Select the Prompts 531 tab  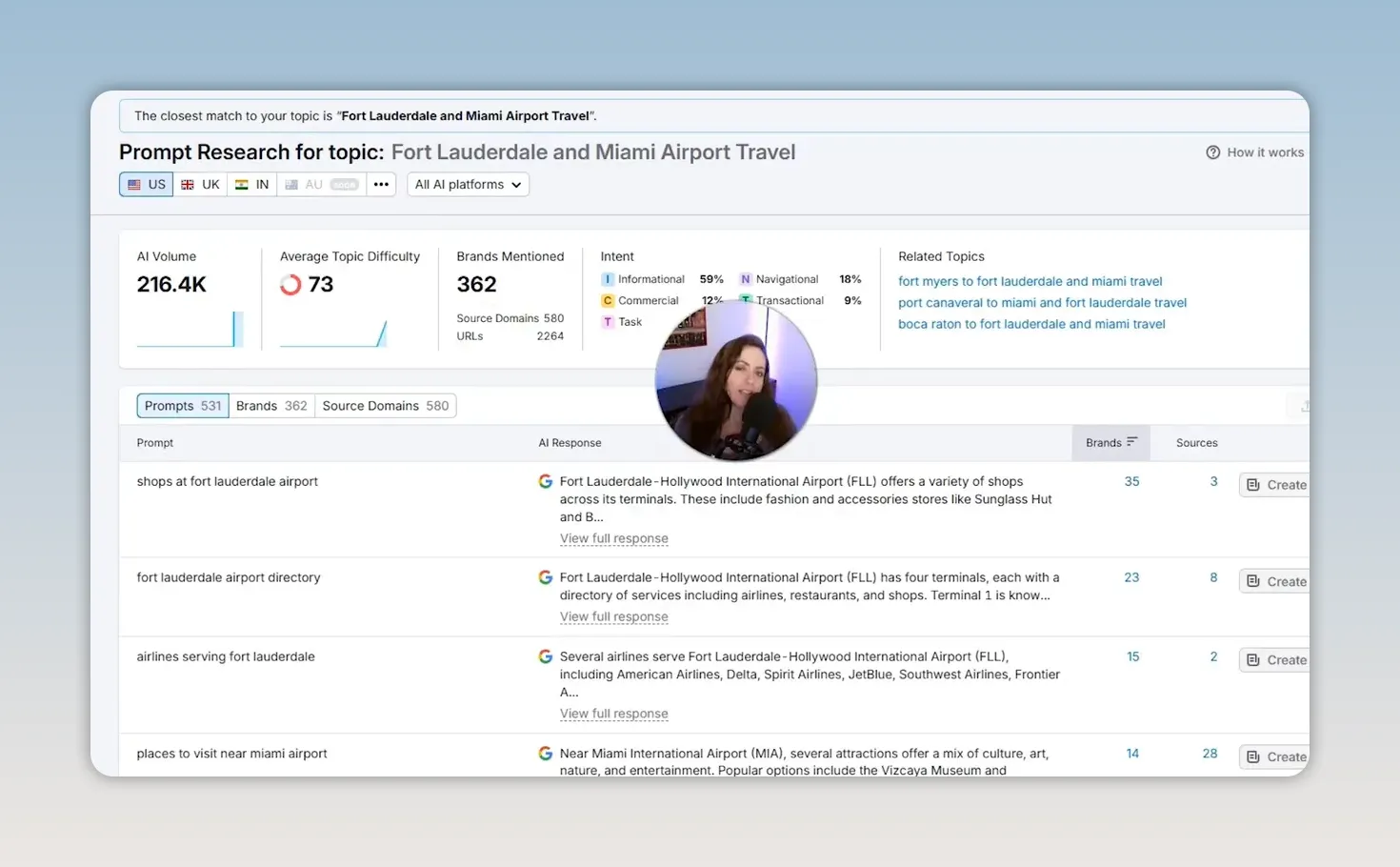[x=183, y=406]
